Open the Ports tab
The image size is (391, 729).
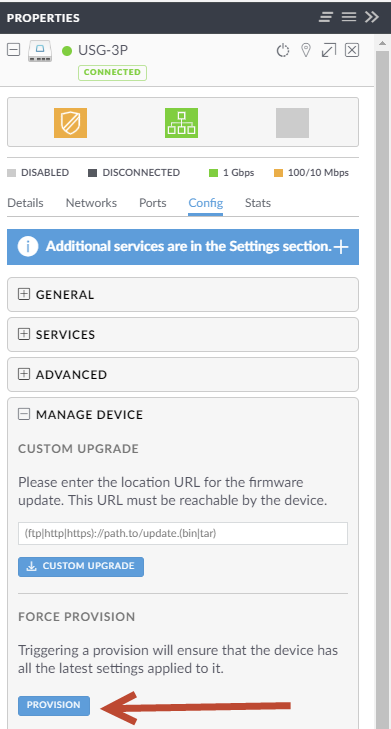[x=152, y=203]
